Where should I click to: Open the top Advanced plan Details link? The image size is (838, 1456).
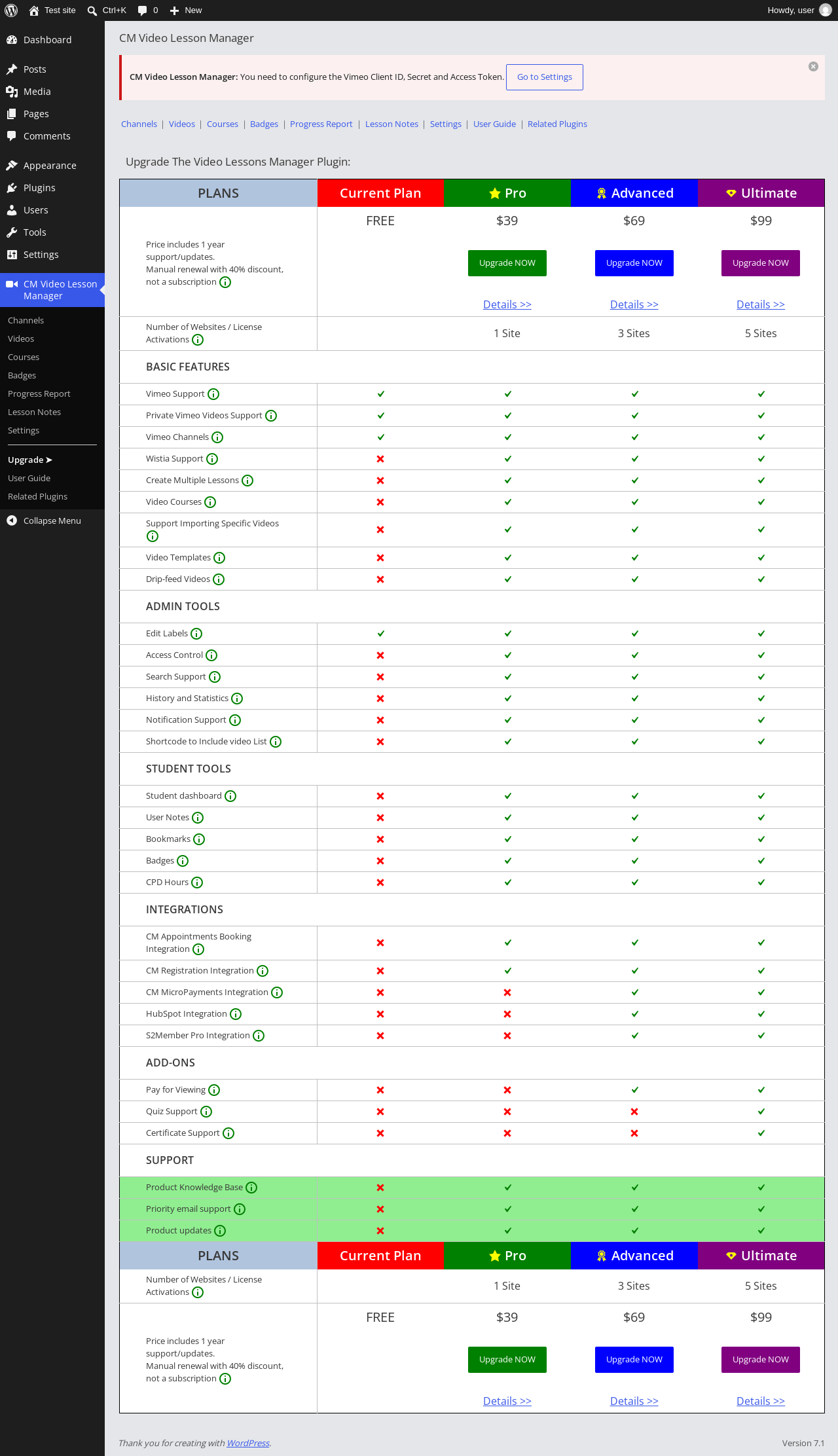click(634, 304)
